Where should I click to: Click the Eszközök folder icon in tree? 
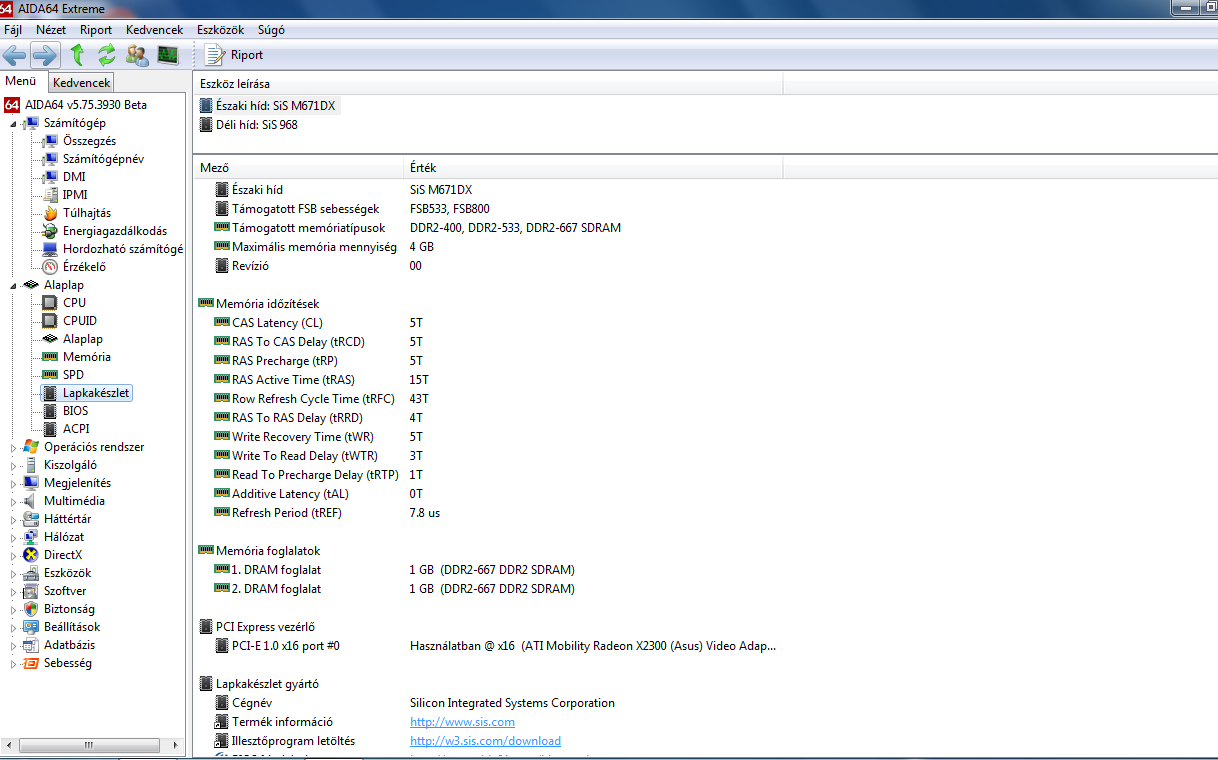tap(31, 573)
